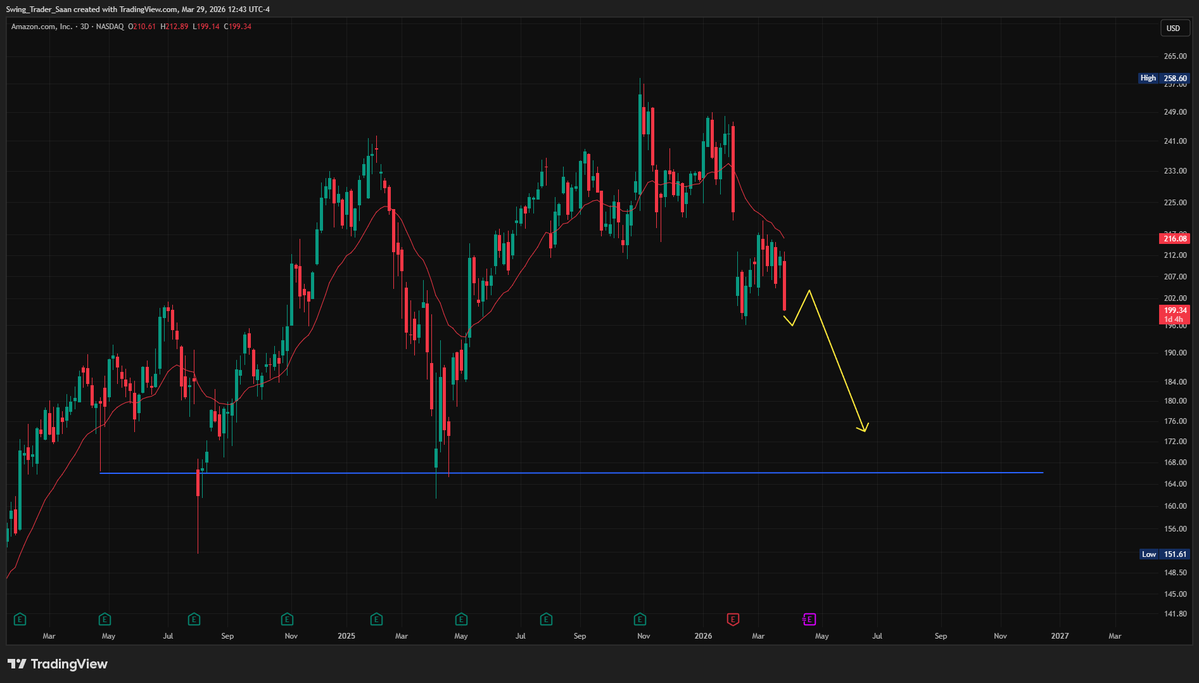The height and width of the screenshot is (683, 1199).
Task: Click the high value H212.89
Action: tap(174, 27)
